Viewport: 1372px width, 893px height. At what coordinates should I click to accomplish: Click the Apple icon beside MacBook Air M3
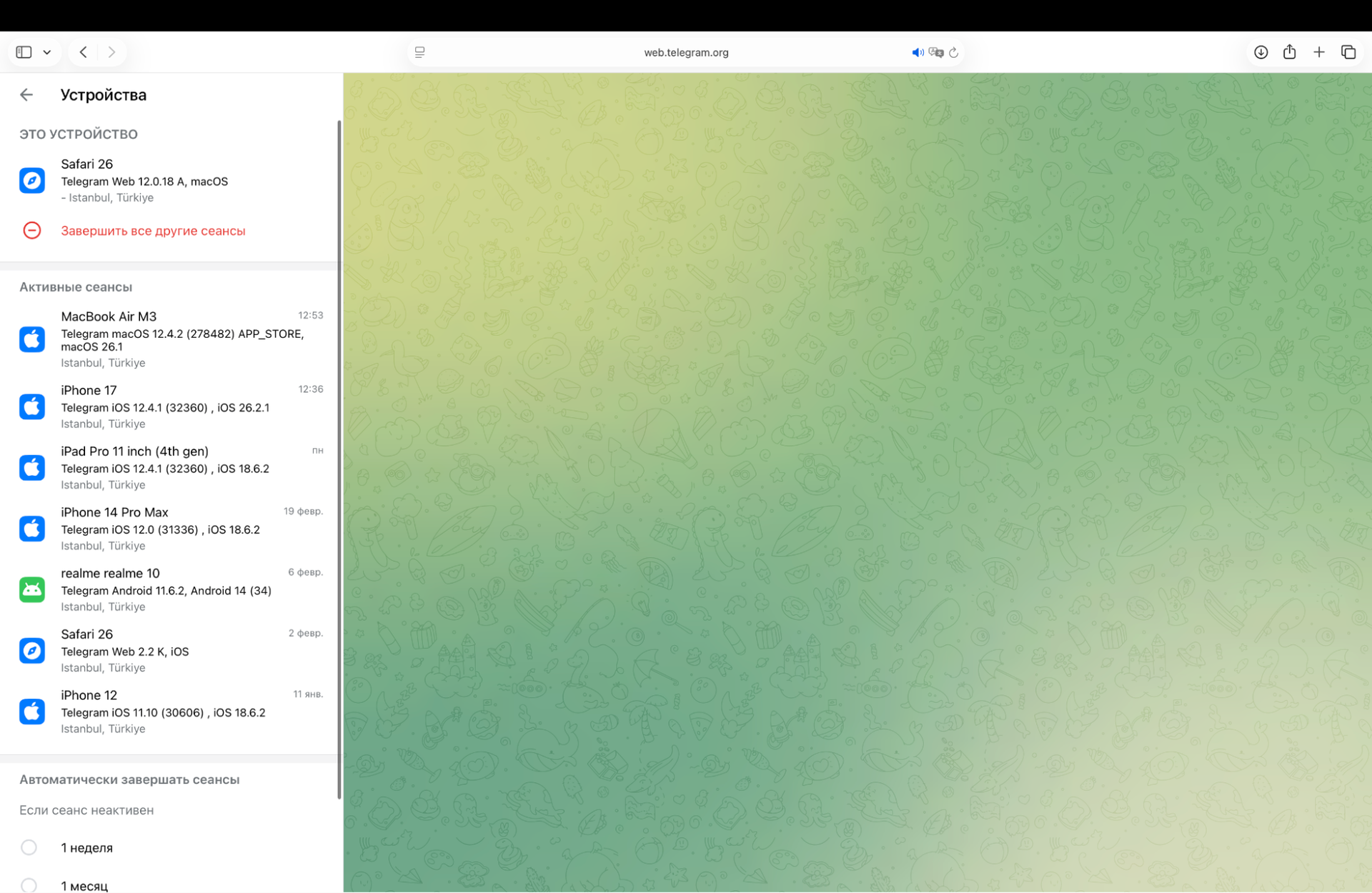(32, 339)
